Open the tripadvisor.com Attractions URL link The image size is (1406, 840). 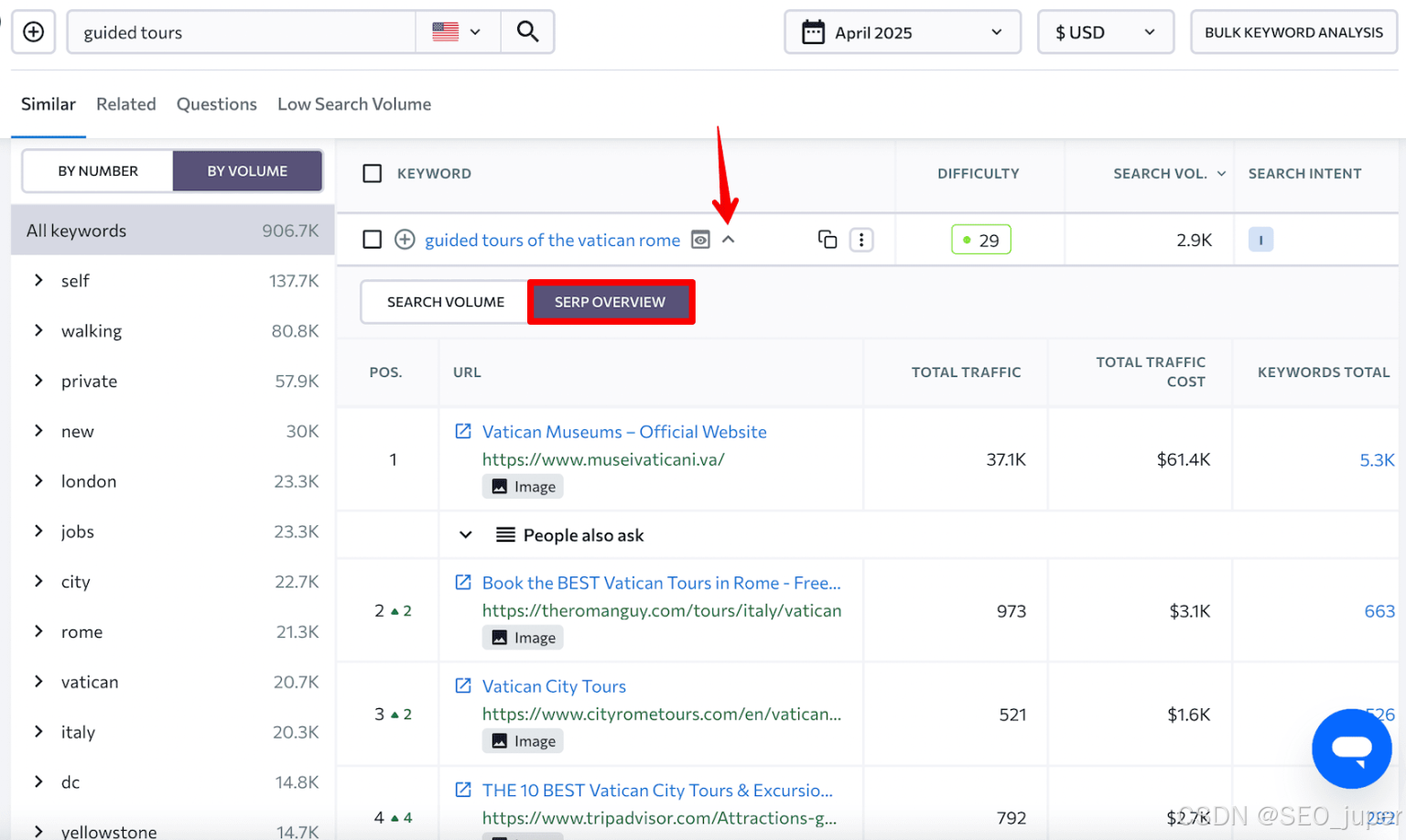point(659,818)
